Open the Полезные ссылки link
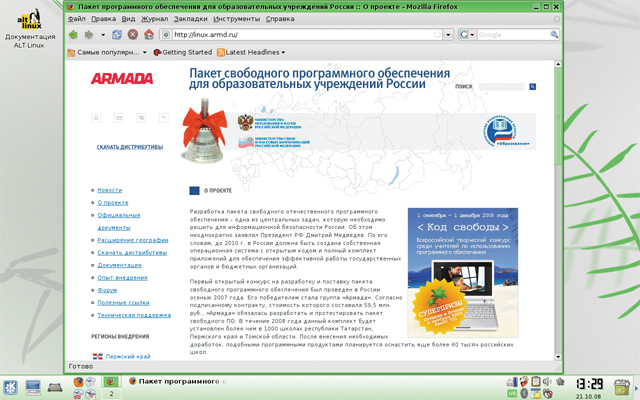 (x=123, y=303)
